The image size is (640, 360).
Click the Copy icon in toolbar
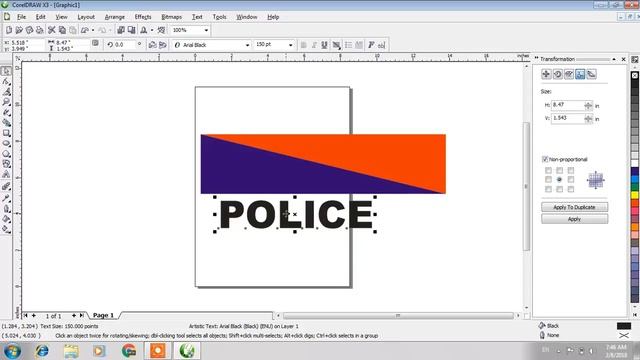coord(62,30)
